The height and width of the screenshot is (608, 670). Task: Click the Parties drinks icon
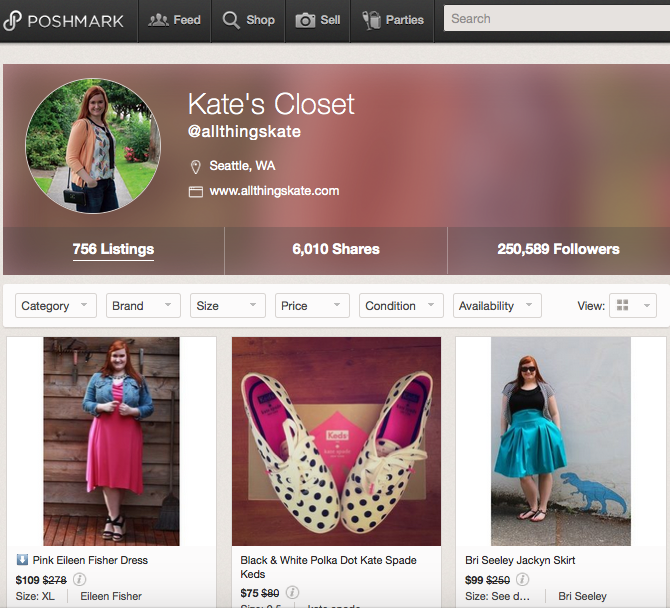pos(371,20)
